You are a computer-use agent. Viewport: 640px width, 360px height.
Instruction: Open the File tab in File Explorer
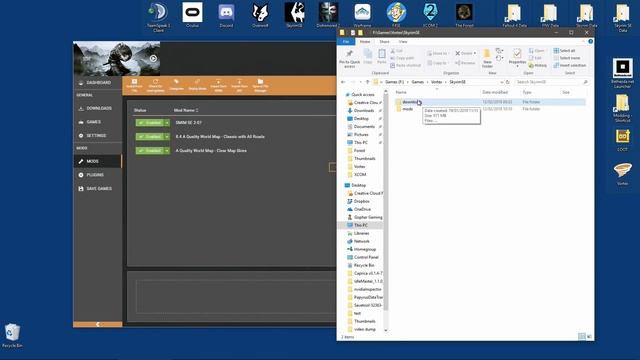point(346,42)
